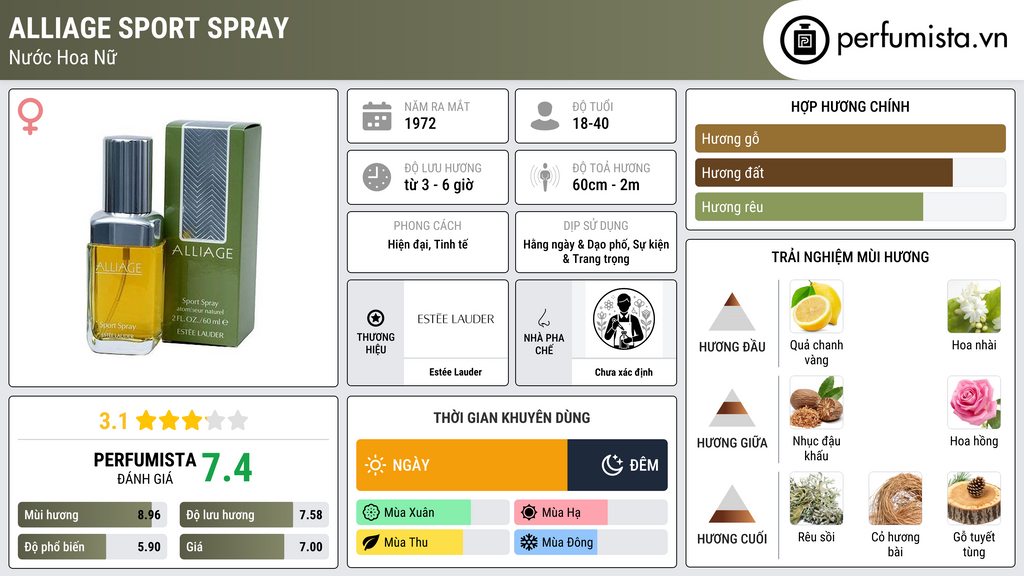Click the perfumista.vn perfume bottle logo icon
The height and width of the screenshot is (576, 1024).
pos(804,40)
